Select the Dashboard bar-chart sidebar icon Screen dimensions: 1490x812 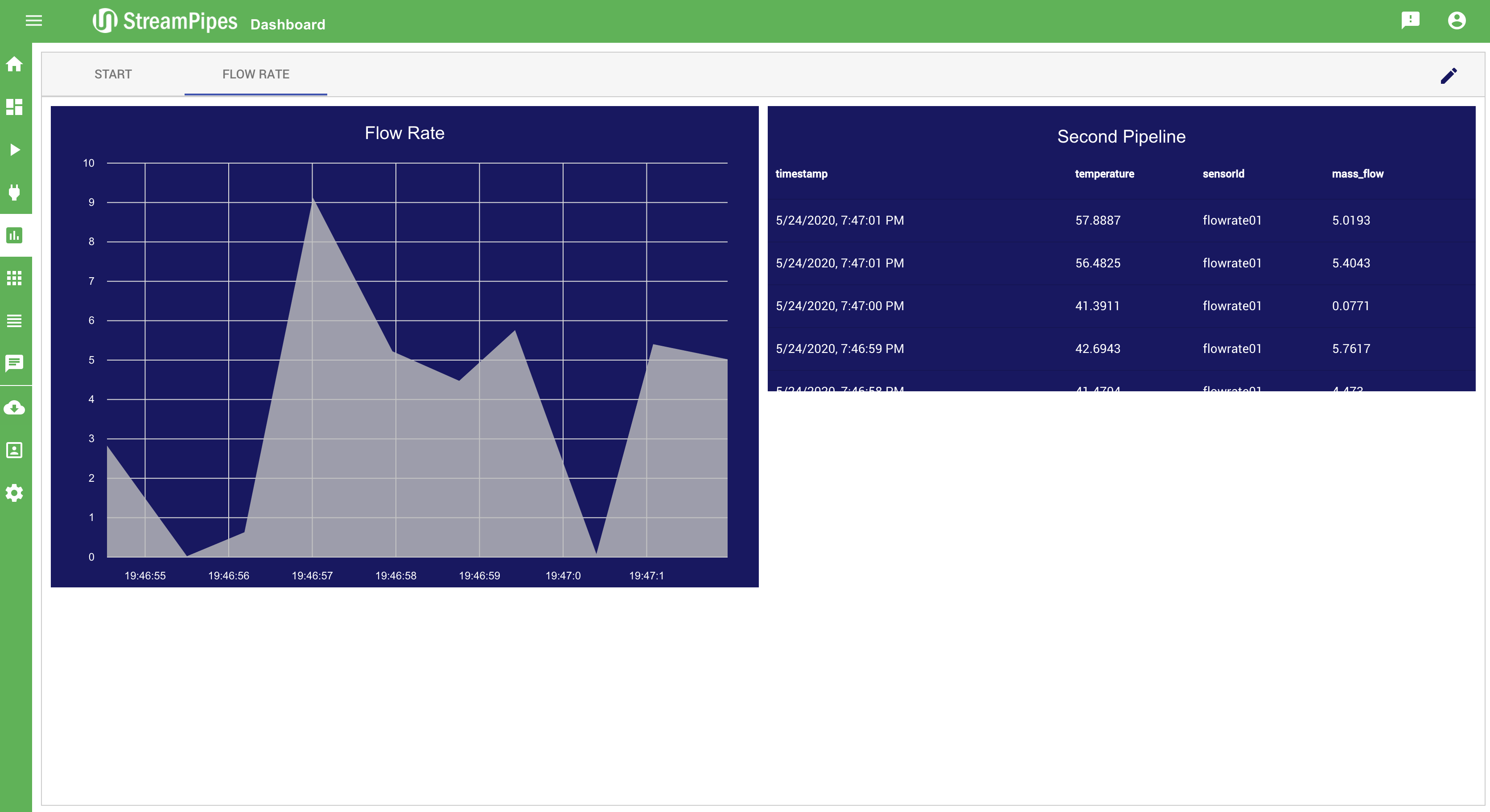tap(14, 235)
